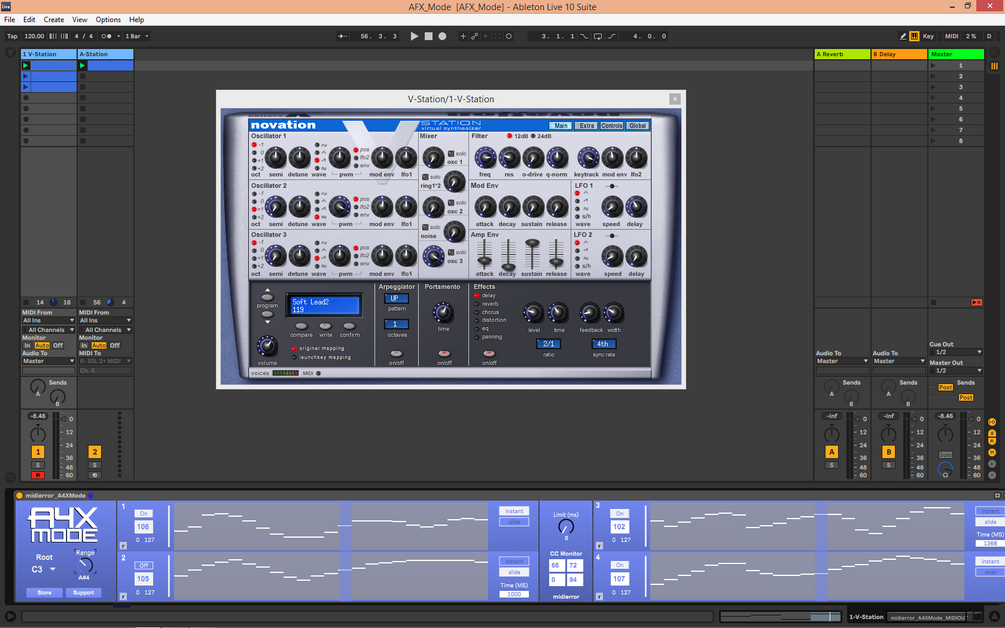1005x628 pixels.
Task: Launch the first clip in A-Station track
Action: [x=82, y=65]
